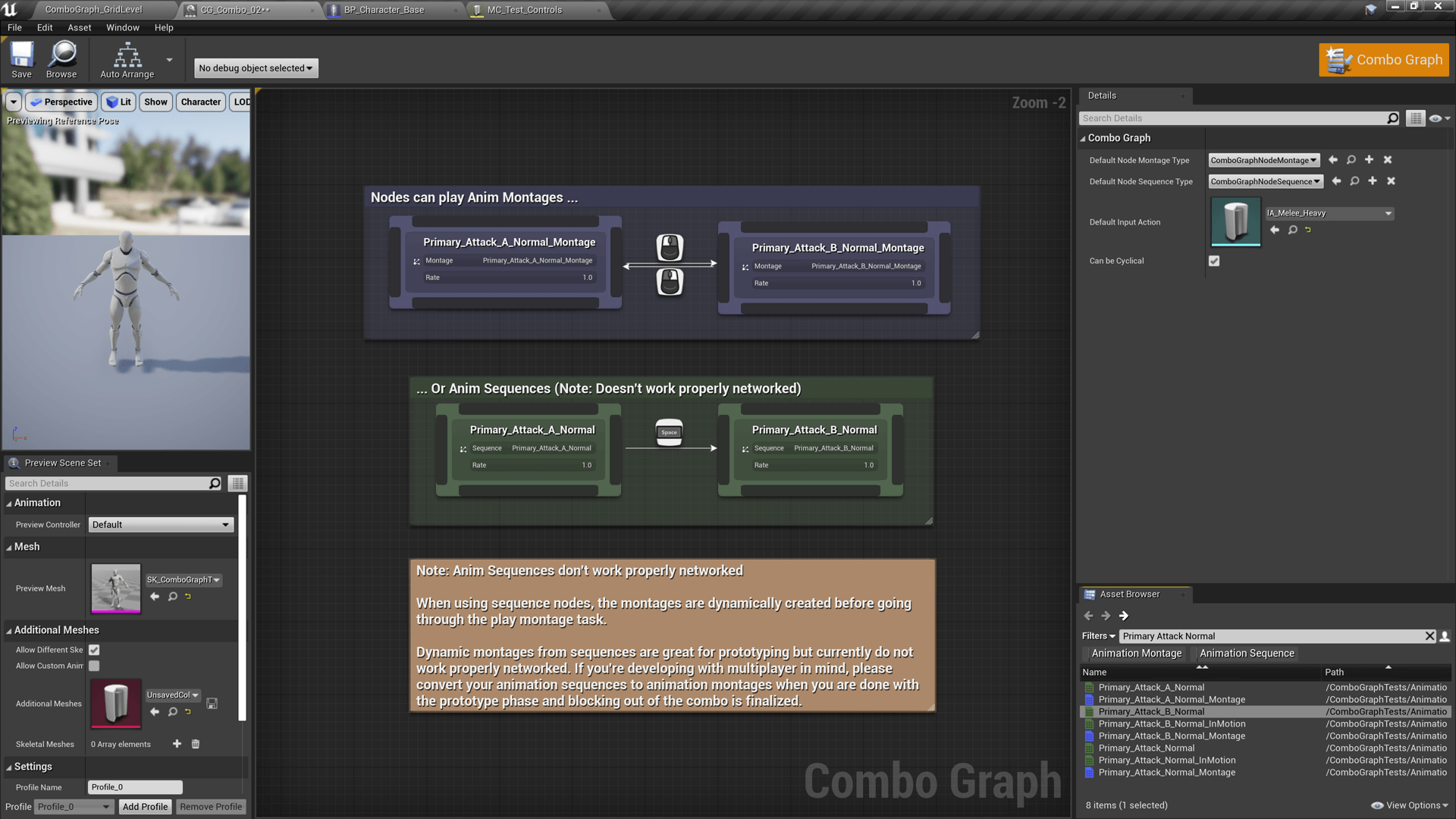Screen dimensions: 1456x819
Task: Uncheck Allow Different Skeleton option
Action: (93, 650)
